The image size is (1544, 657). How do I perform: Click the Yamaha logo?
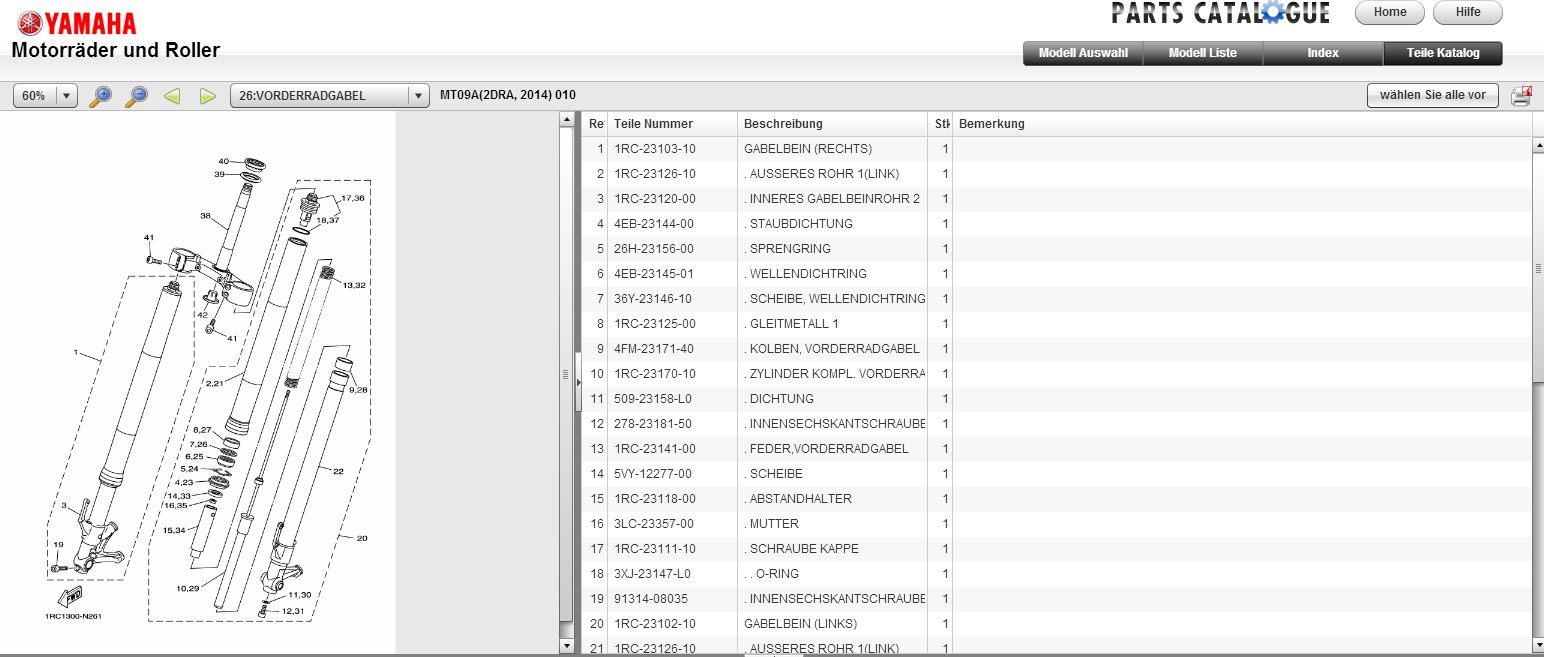[x=76, y=23]
